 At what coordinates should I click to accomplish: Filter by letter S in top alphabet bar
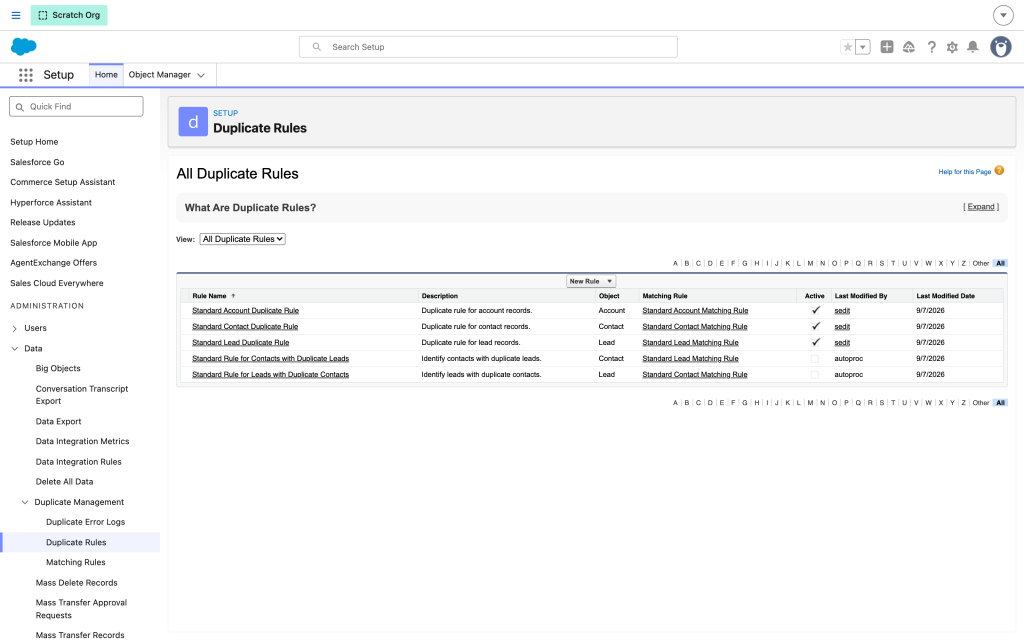(882, 264)
